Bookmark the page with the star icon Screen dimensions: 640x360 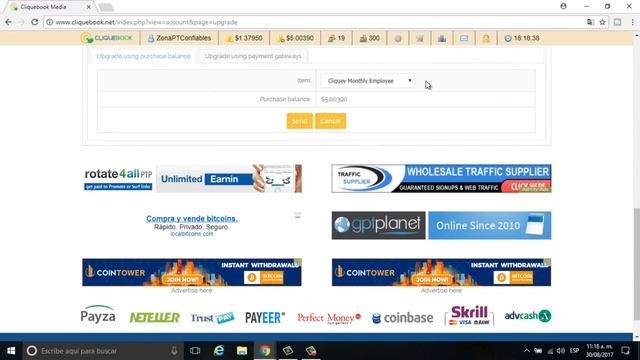click(x=602, y=22)
